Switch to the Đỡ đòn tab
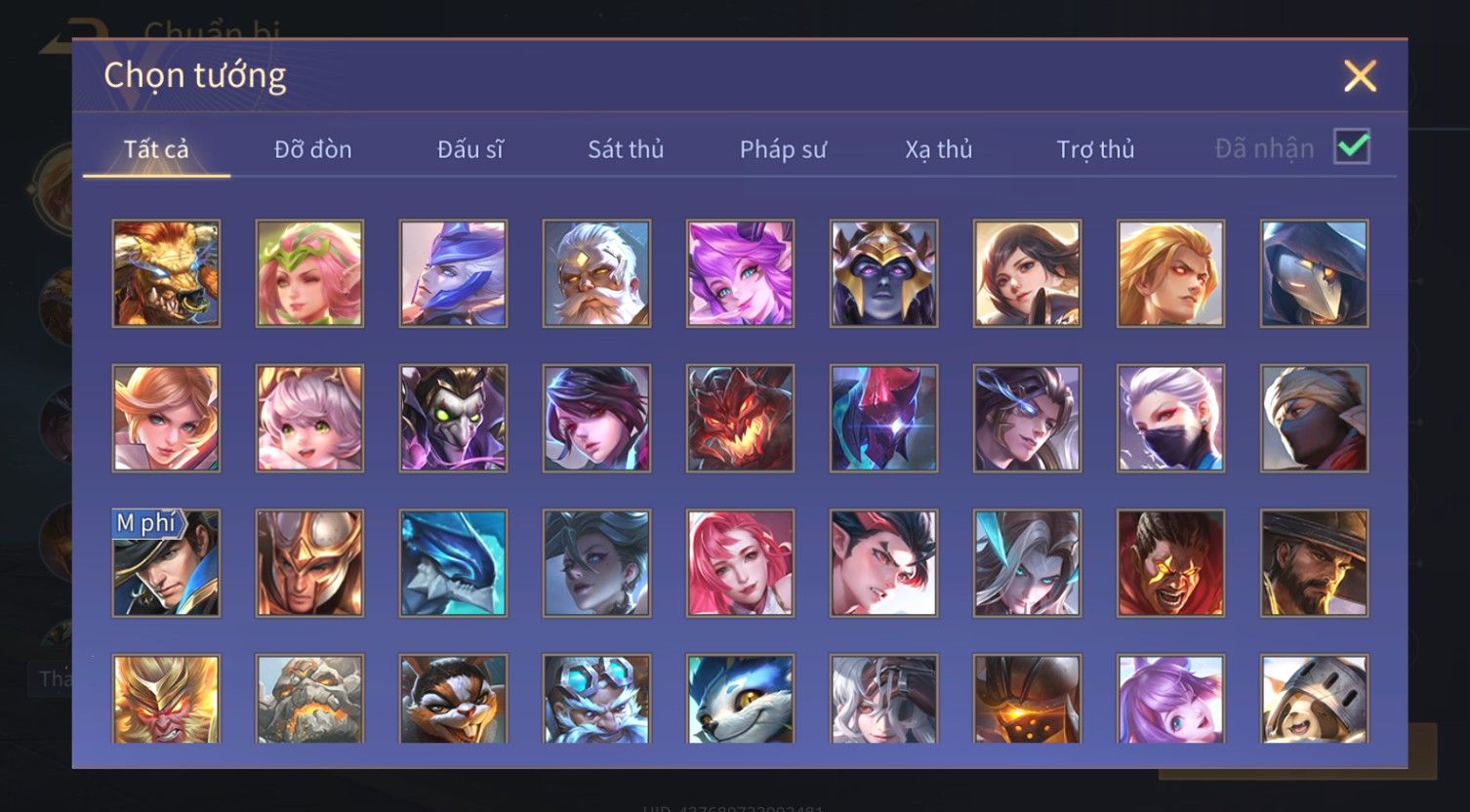 (312, 149)
